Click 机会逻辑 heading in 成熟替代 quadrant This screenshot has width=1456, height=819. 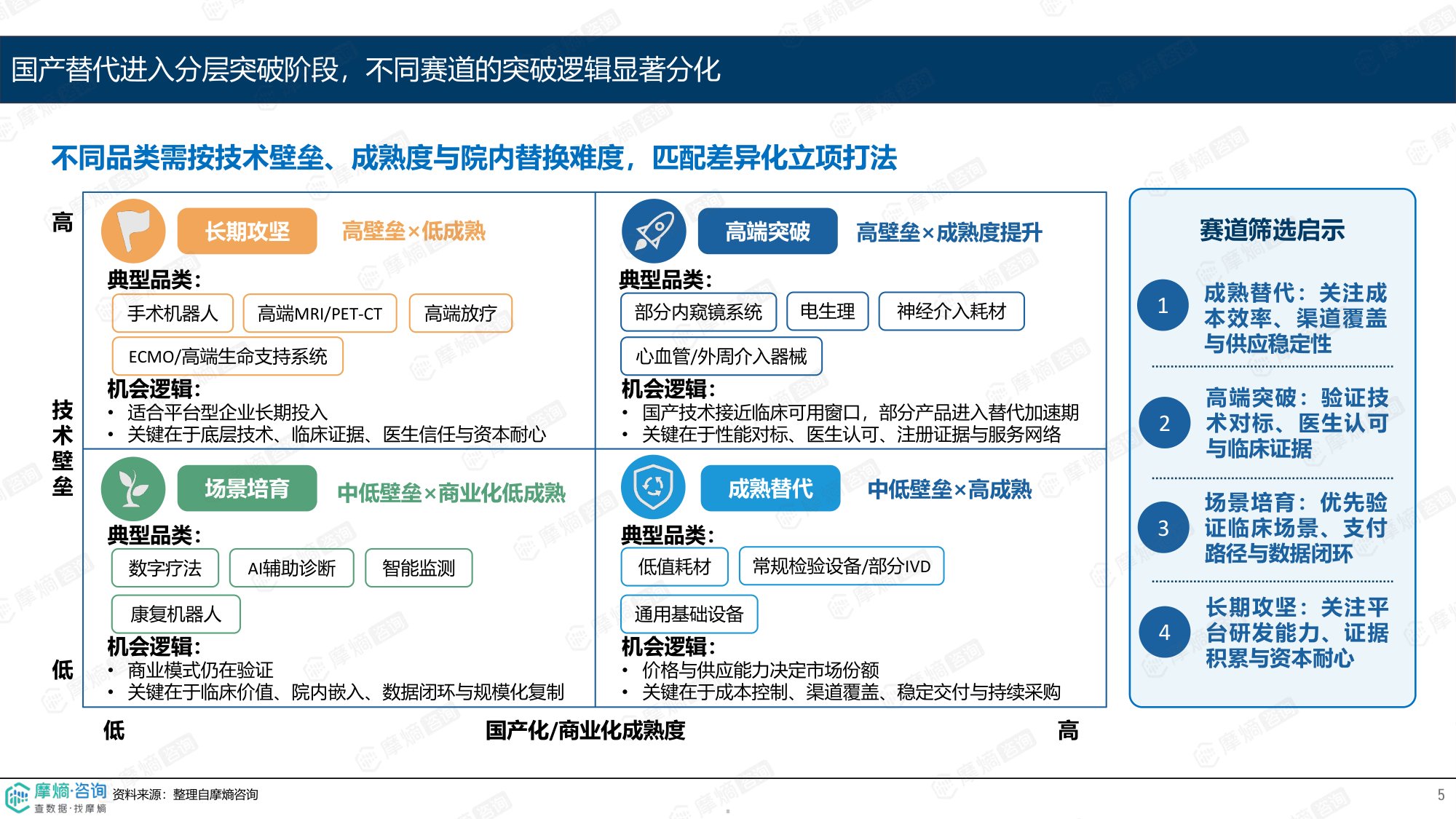668,646
